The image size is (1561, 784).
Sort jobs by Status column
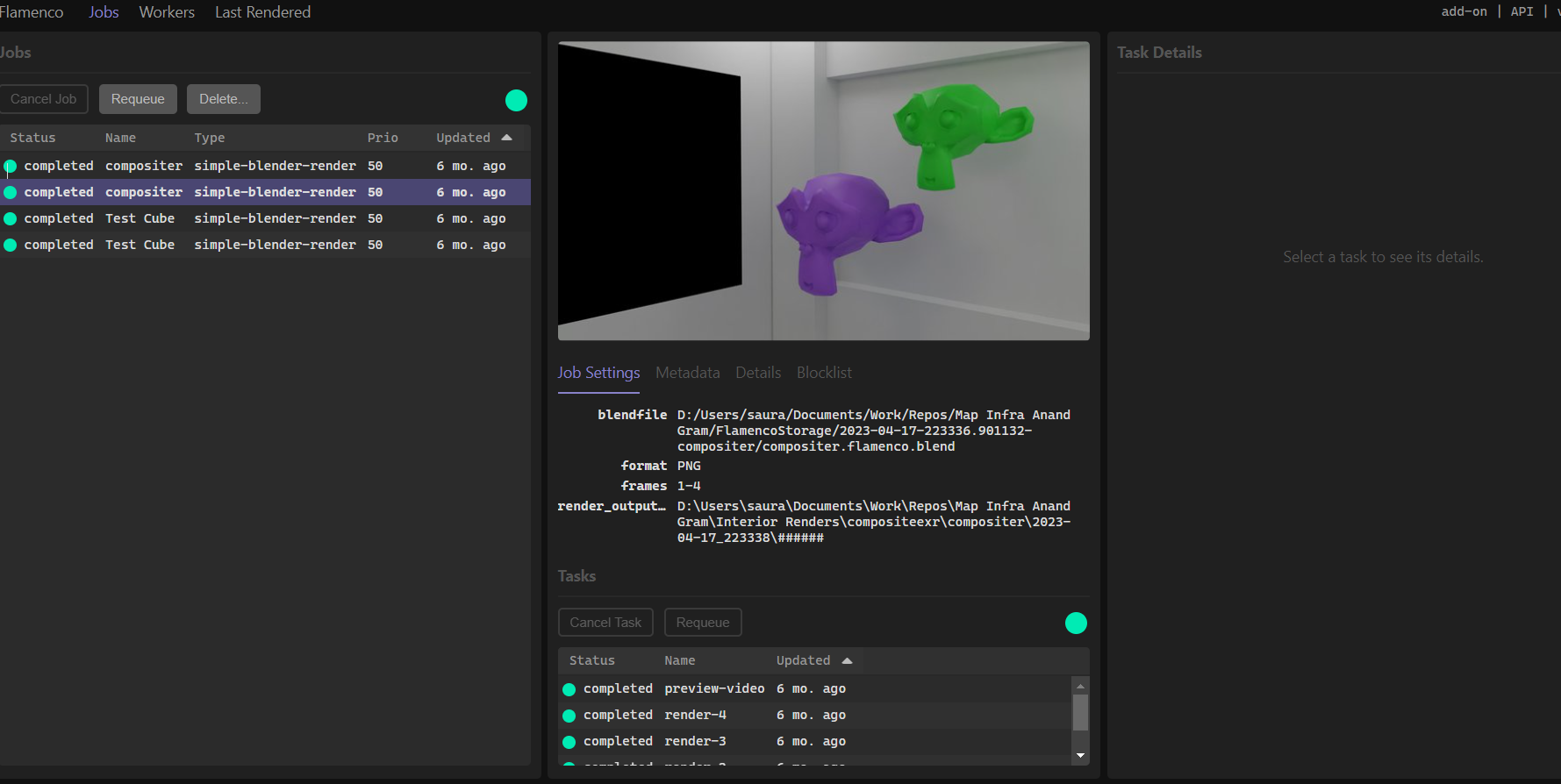[x=32, y=138]
